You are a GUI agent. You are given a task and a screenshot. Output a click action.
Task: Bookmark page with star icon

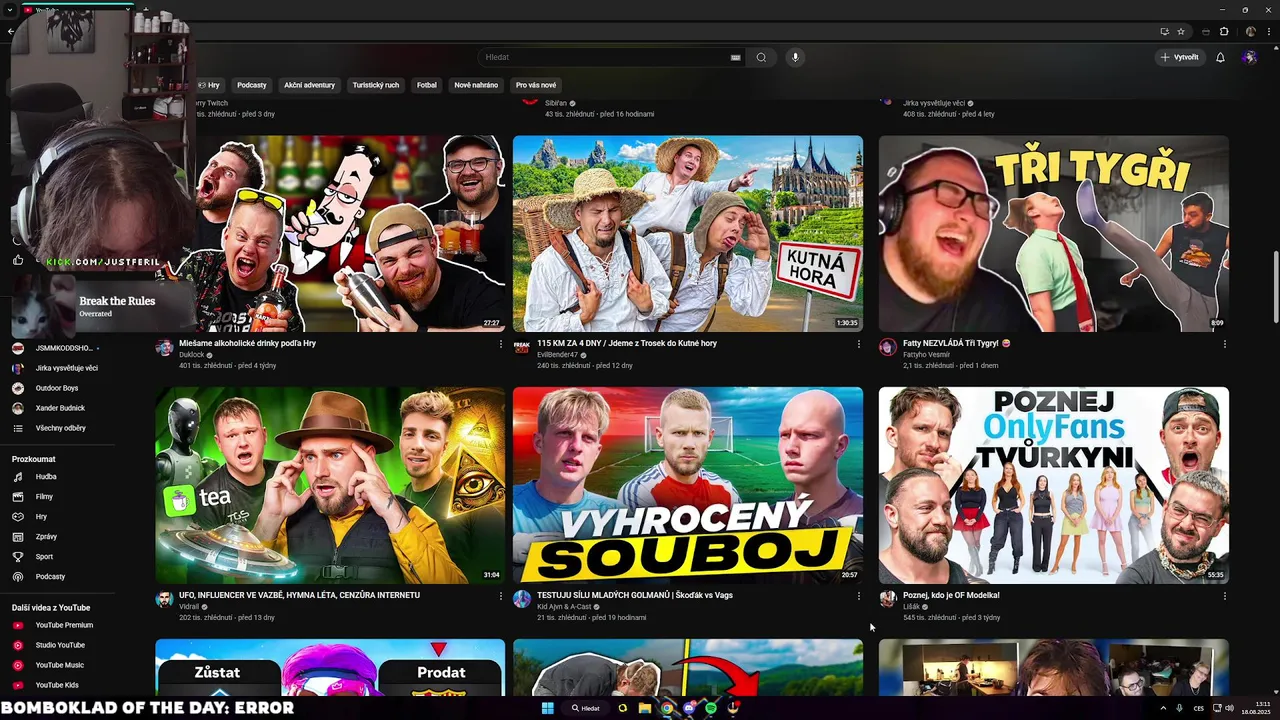coord(1181,31)
